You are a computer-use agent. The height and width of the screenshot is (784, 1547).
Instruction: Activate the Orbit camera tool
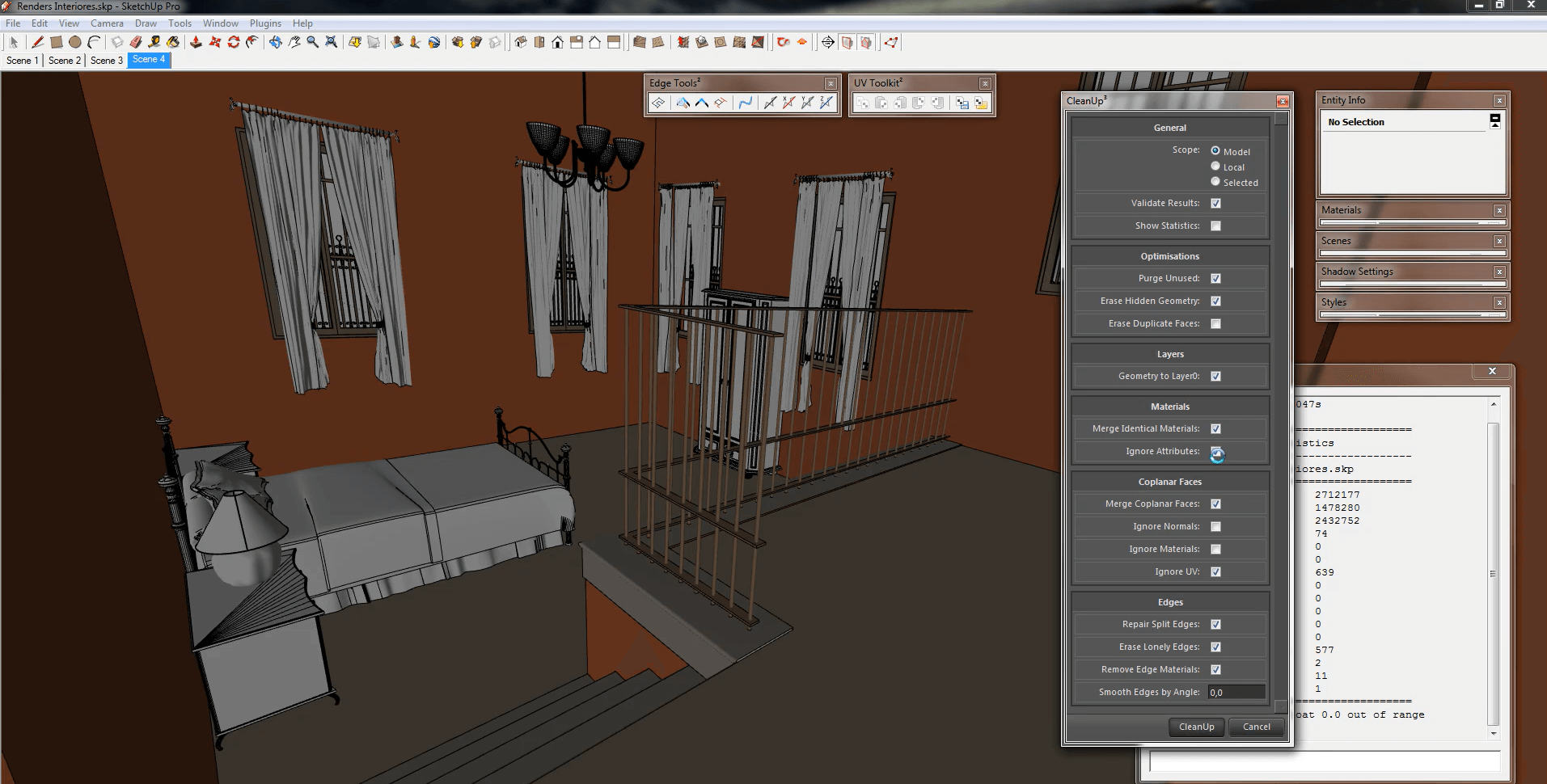coord(276,42)
